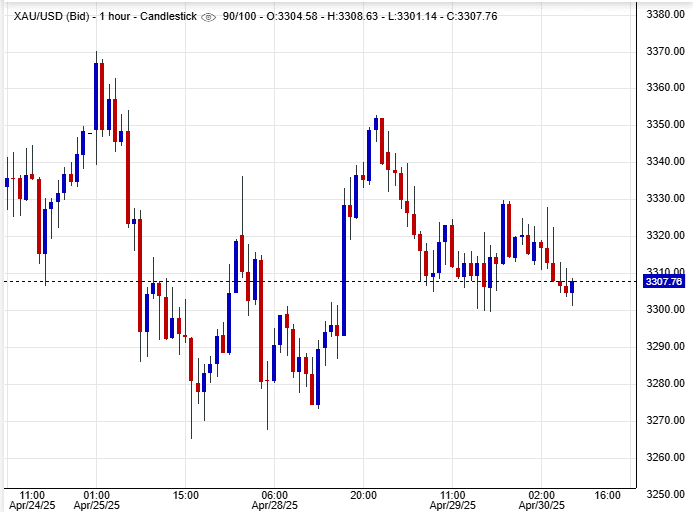Click the highlighted 3307.76 current price tag

[x=664, y=282]
